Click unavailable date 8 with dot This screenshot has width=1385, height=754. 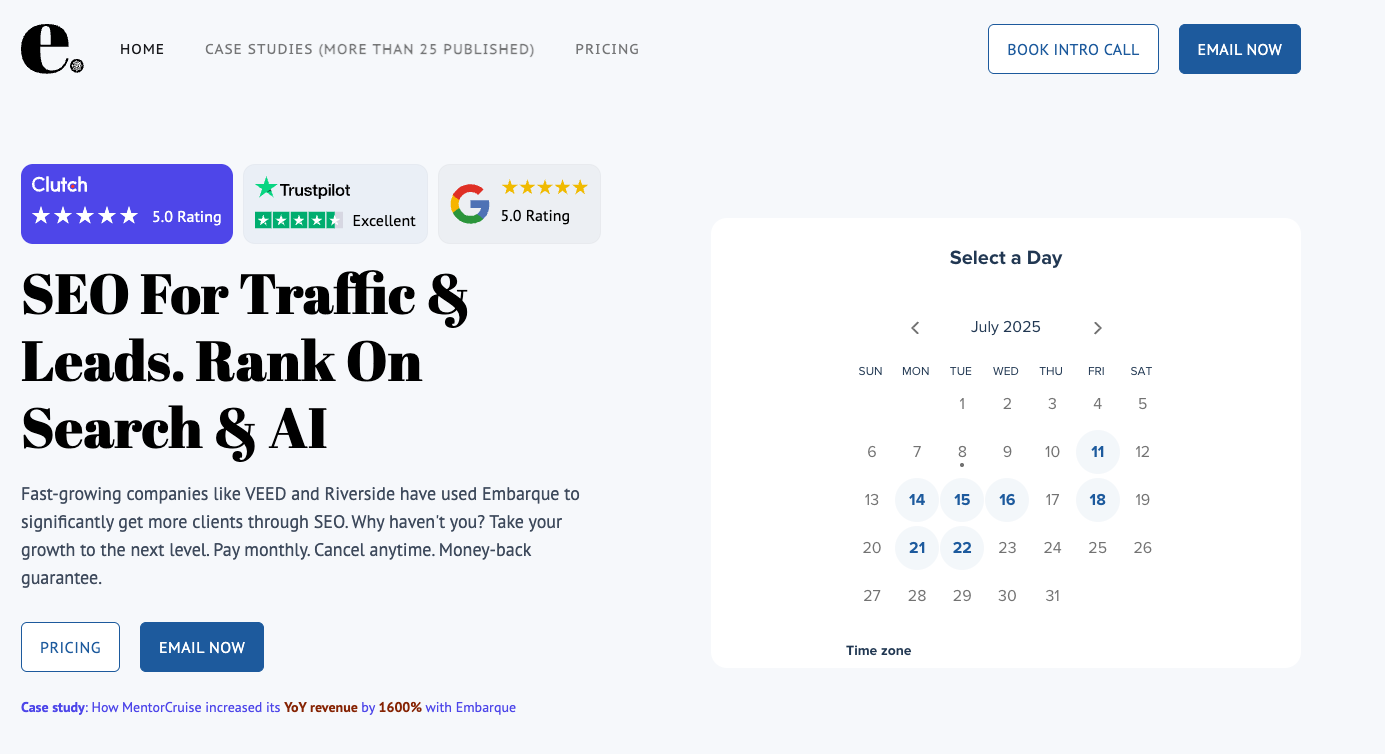[962, 453]
